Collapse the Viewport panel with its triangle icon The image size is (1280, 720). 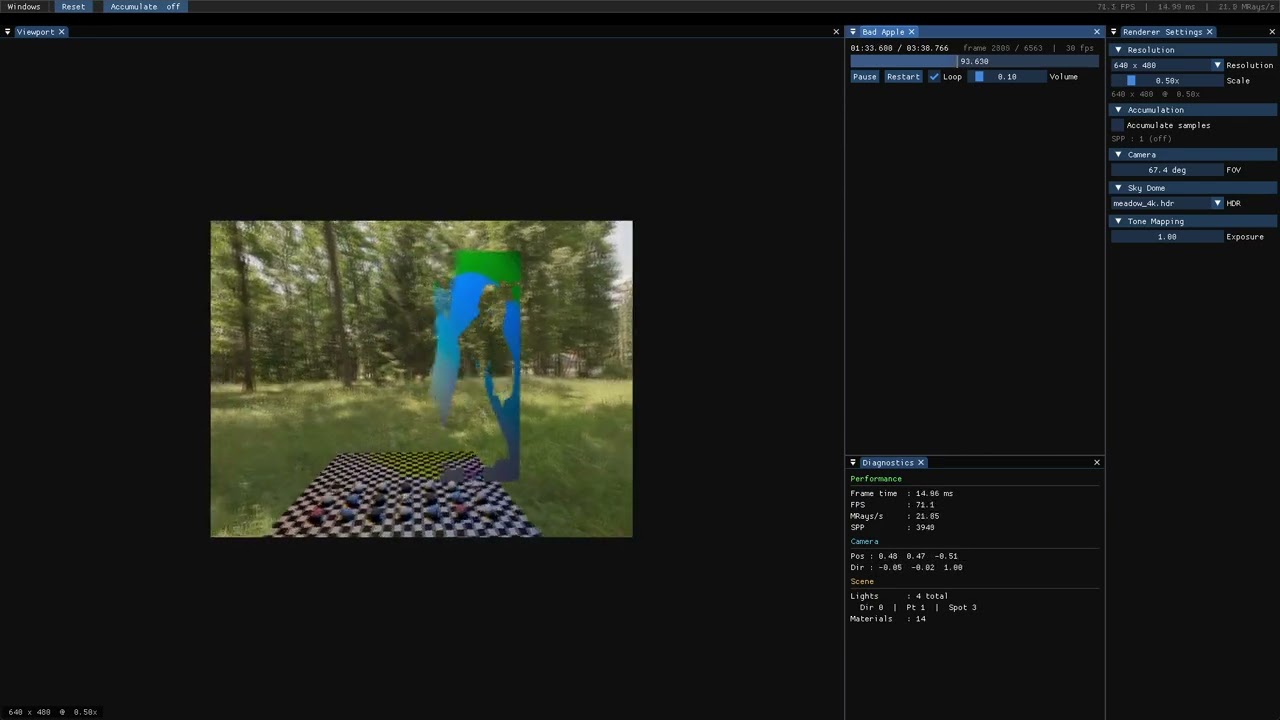pos(8,32)
